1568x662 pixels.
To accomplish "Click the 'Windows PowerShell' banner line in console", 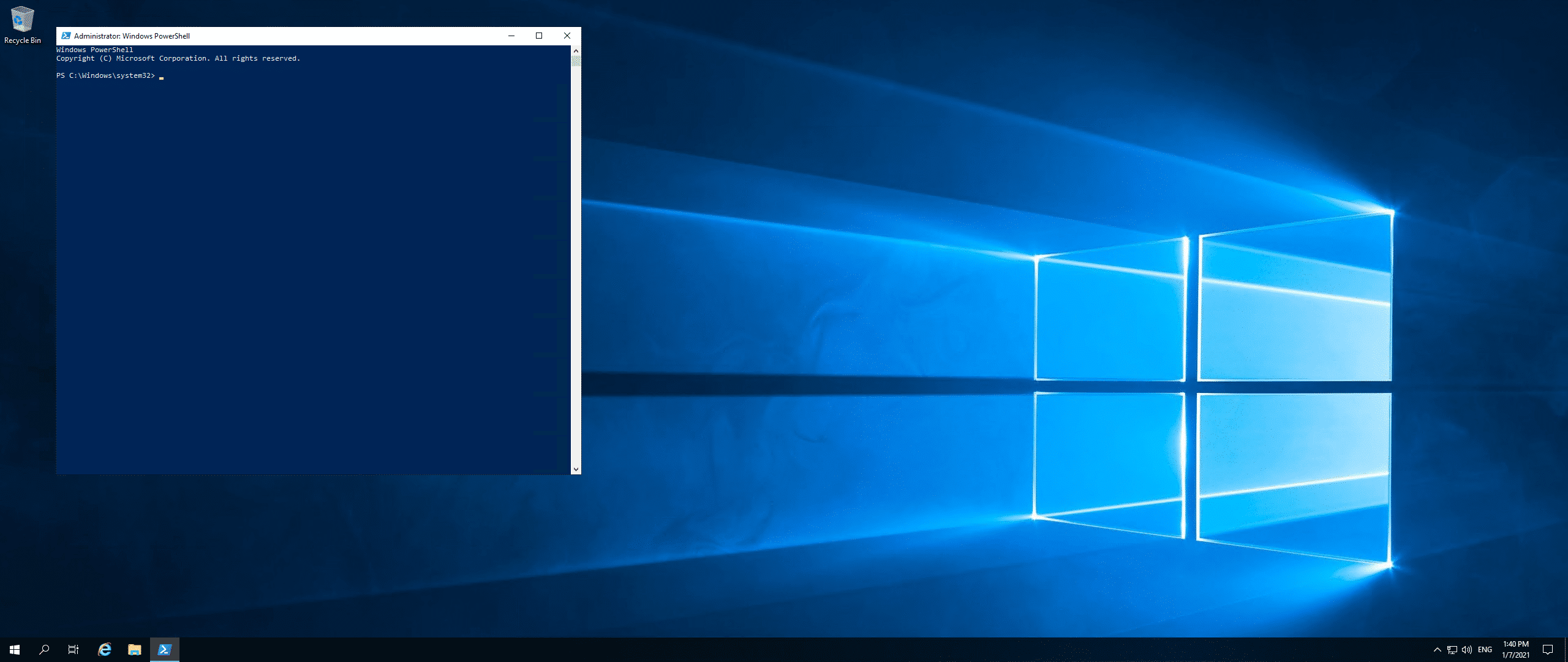I will (94, 50).
